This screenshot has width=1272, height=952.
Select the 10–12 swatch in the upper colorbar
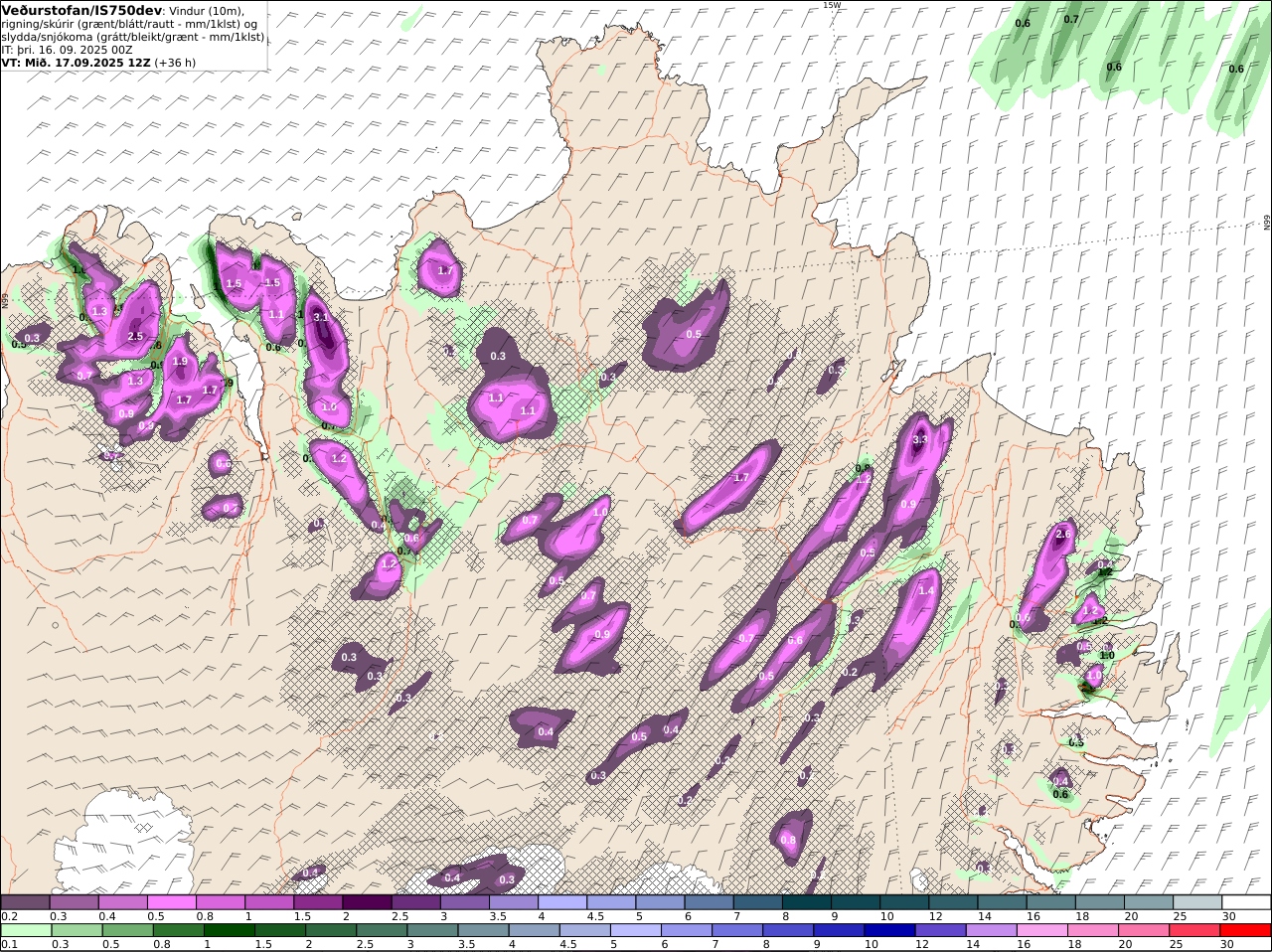903,901
